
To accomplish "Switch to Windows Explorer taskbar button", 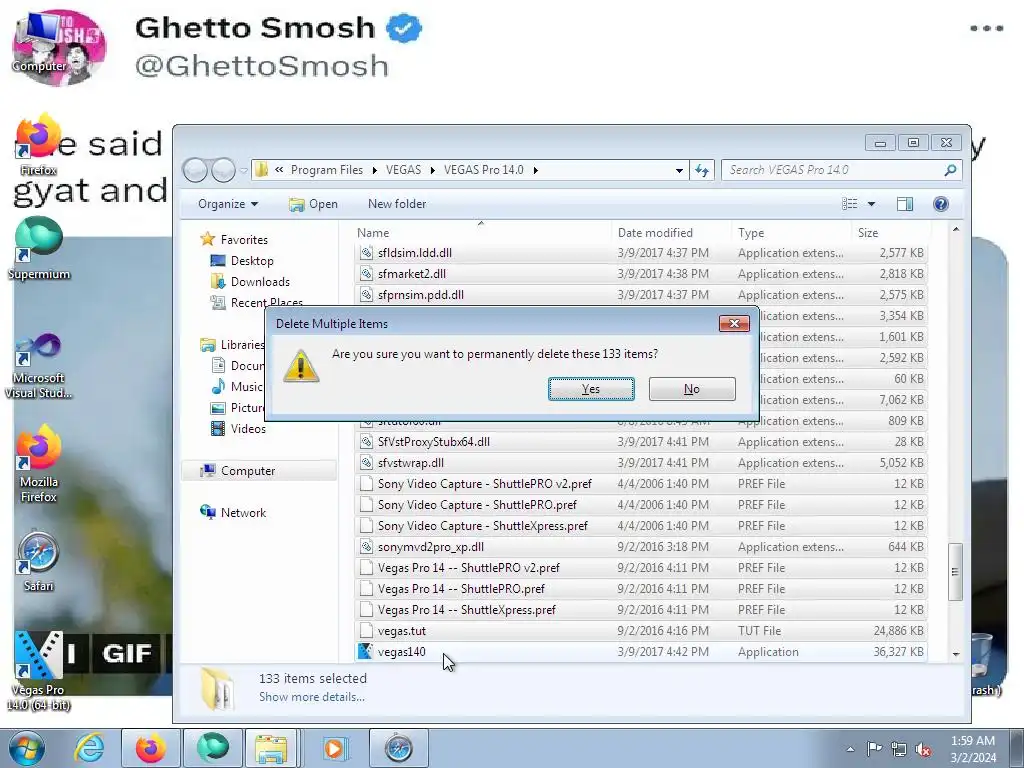I will [272, 748].
